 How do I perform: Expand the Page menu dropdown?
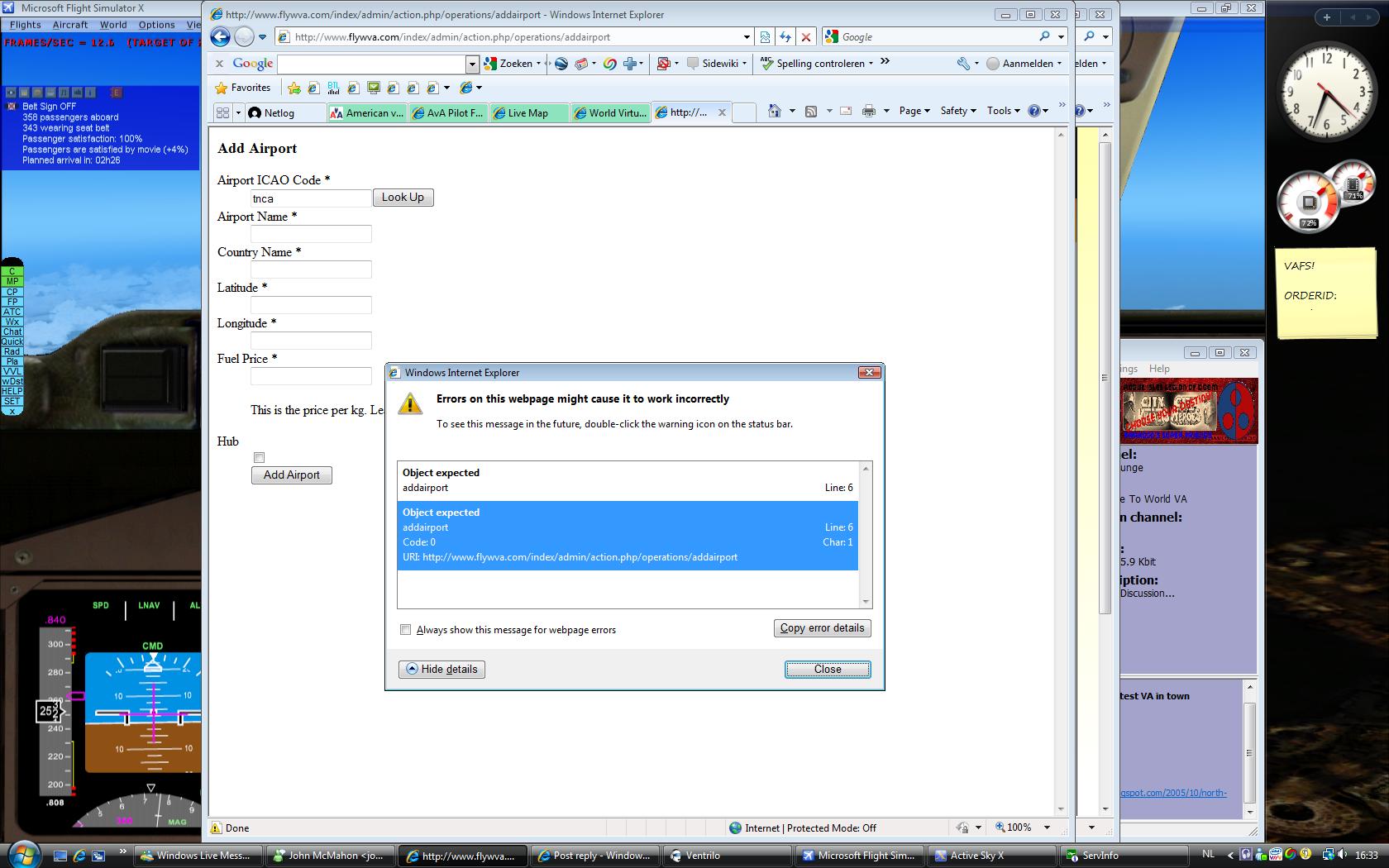914,111
